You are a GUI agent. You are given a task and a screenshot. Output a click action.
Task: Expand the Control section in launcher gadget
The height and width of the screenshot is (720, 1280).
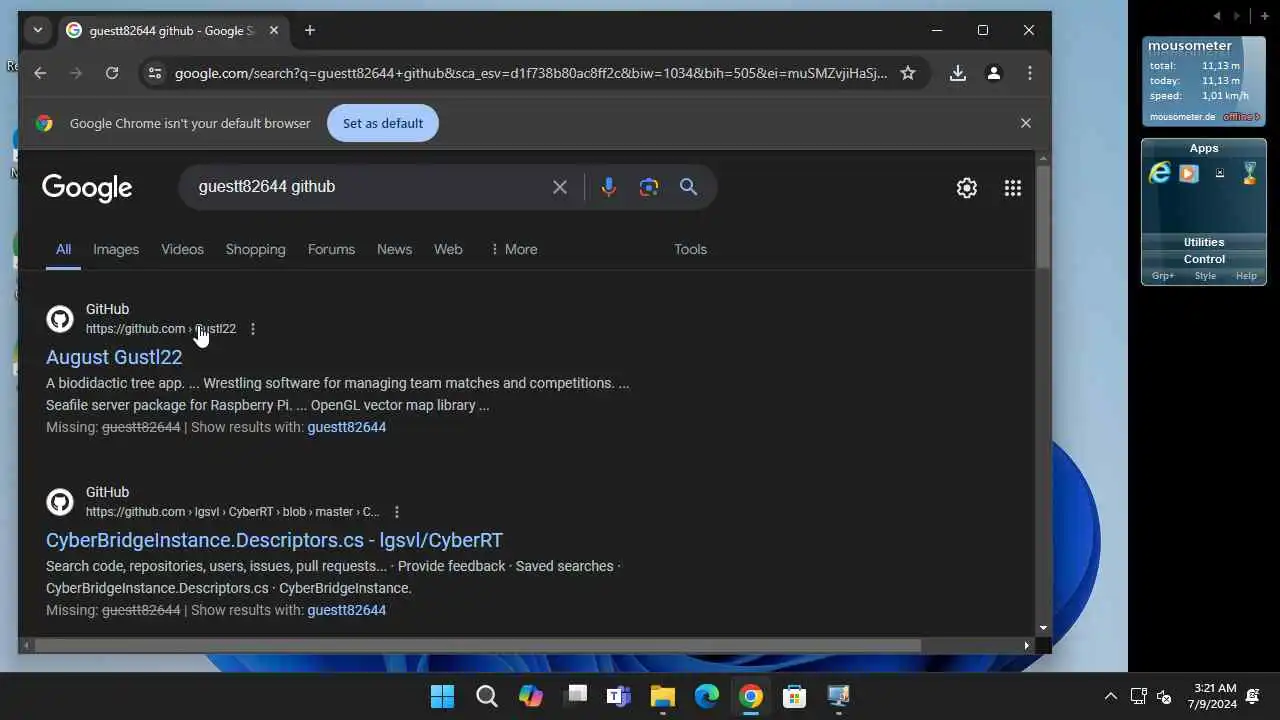click(1204, 259)
